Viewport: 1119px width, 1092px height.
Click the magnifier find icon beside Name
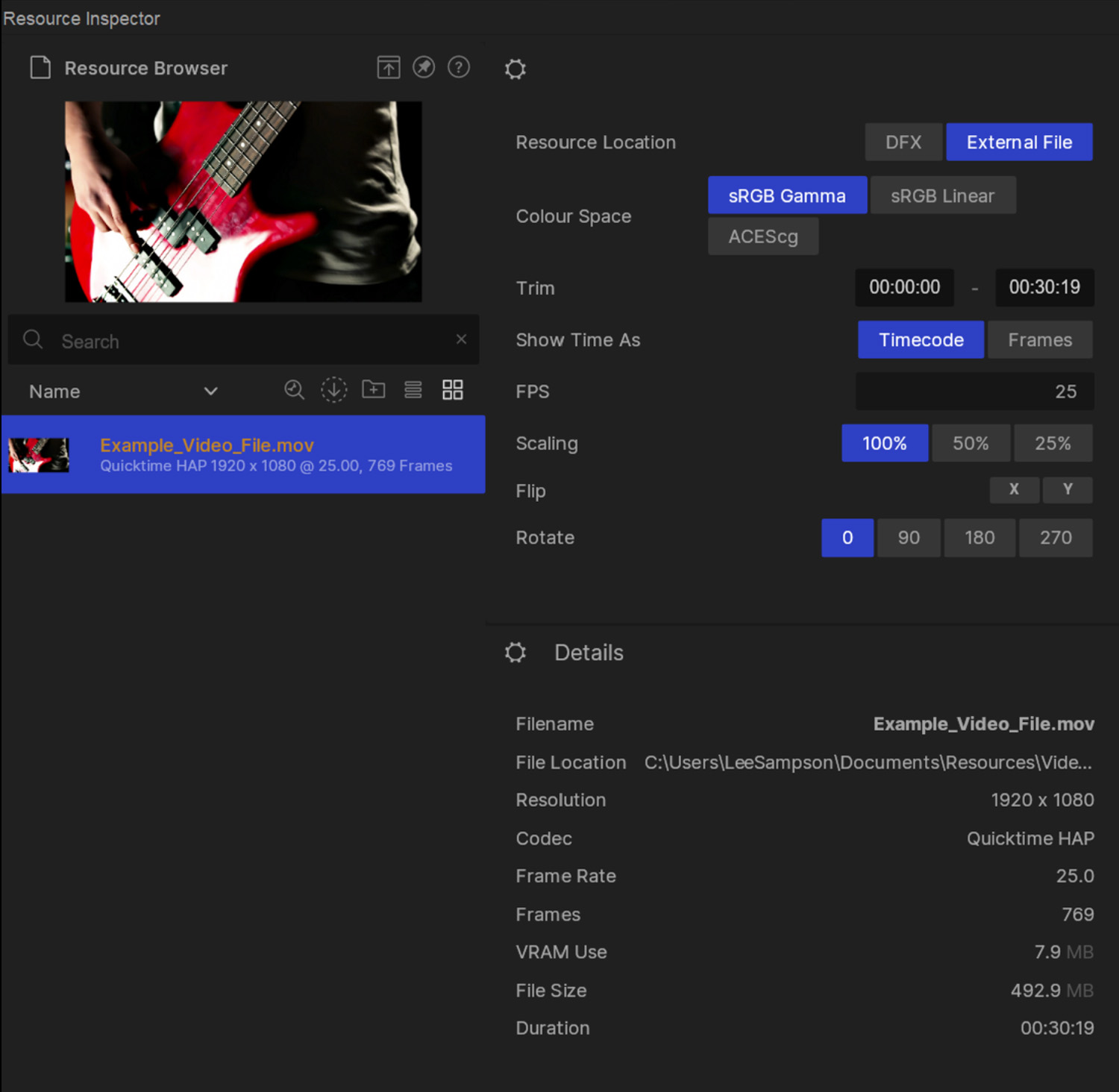pos(294,390)
